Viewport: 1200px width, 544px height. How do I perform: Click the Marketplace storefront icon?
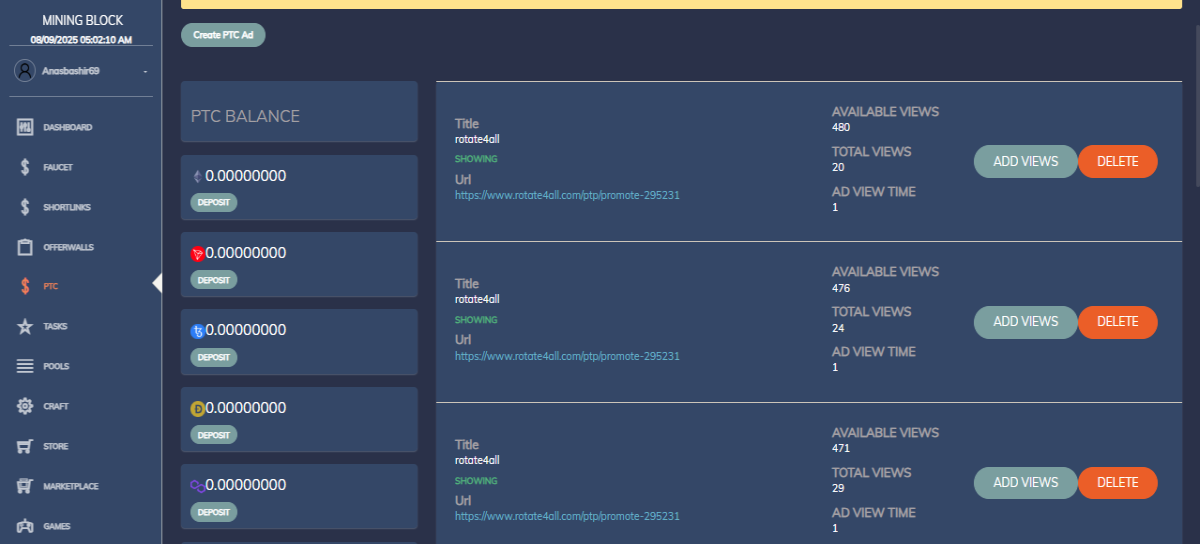click(x=25, y=486)
